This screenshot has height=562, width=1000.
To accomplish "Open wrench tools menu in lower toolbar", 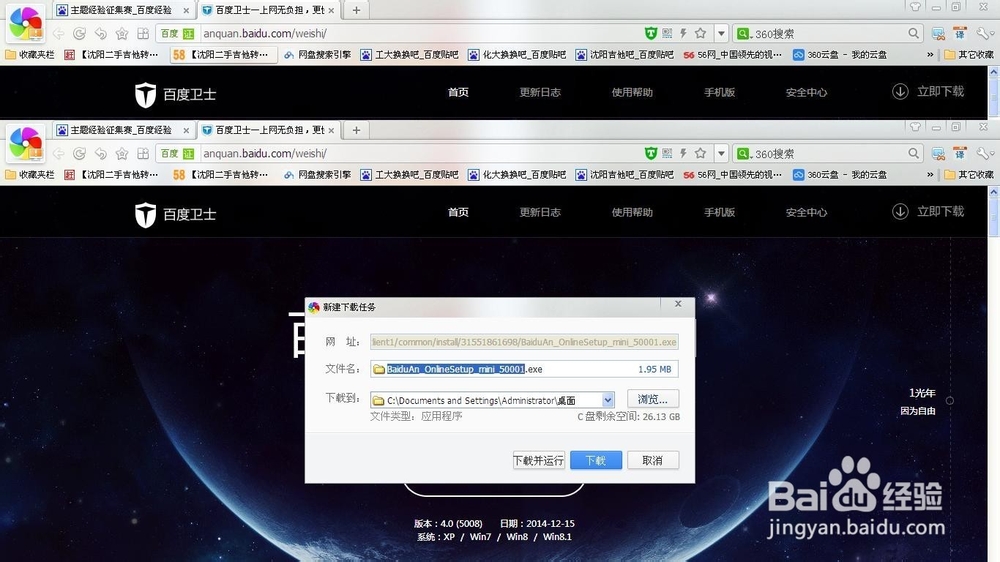I will 985,154.
